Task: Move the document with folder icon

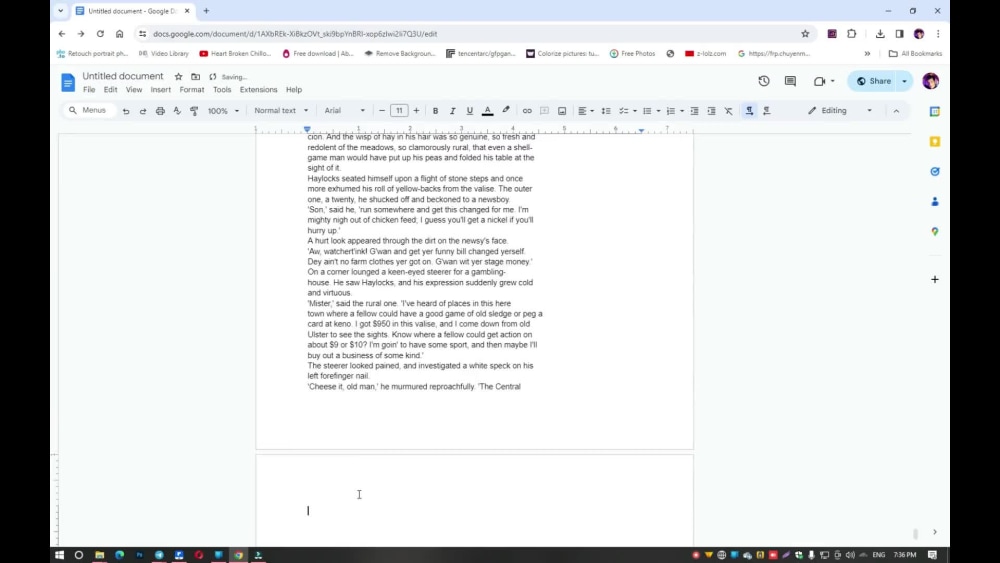Action: coord(196,77)
